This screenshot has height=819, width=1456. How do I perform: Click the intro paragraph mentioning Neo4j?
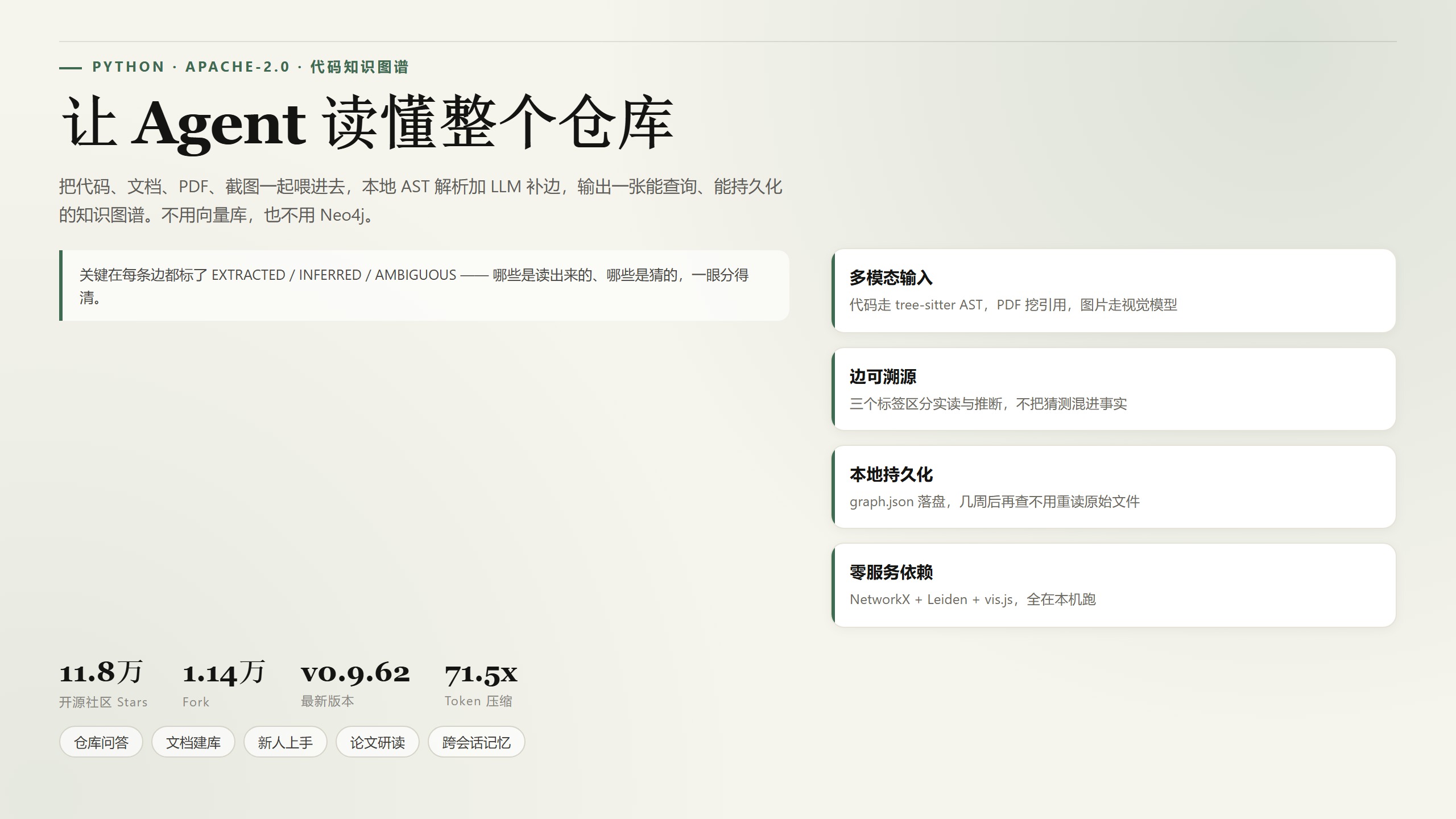coord(421,201)
